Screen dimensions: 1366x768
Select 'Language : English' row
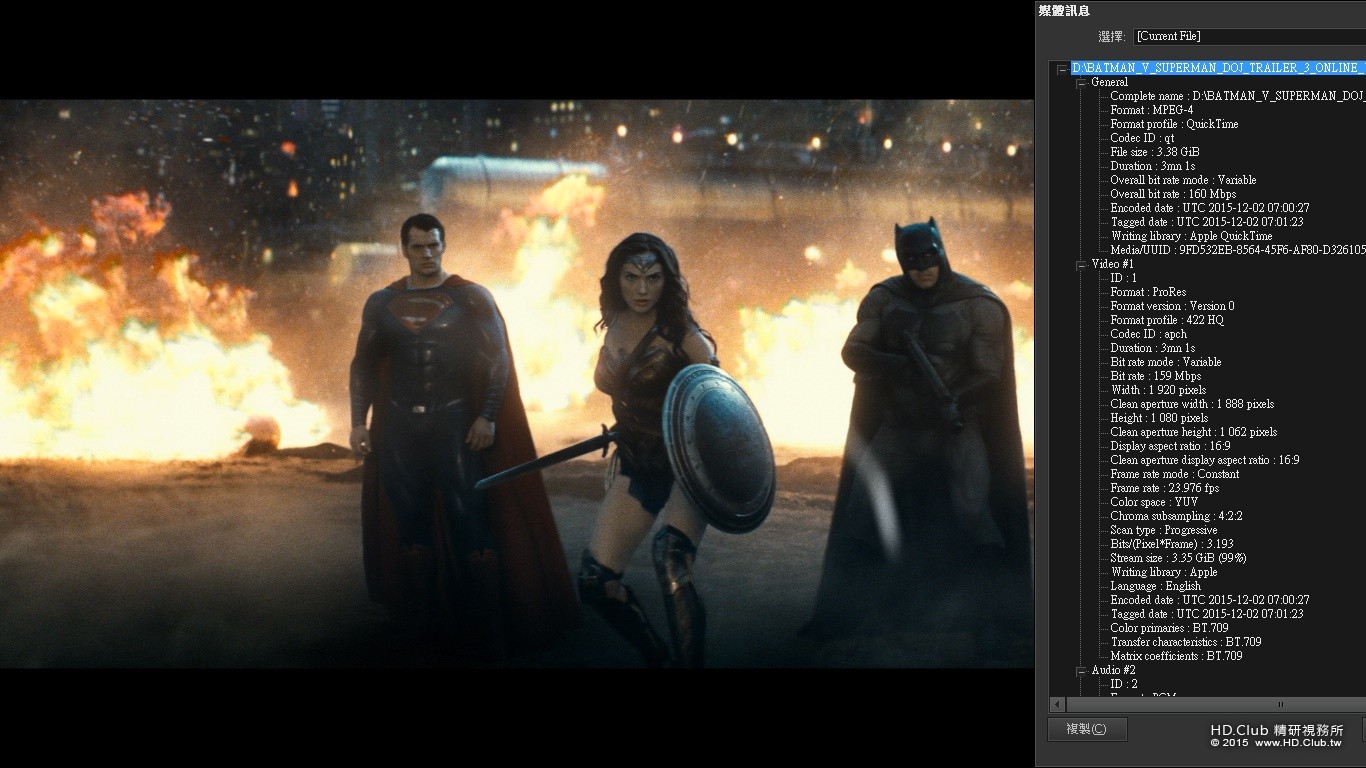1156,586
